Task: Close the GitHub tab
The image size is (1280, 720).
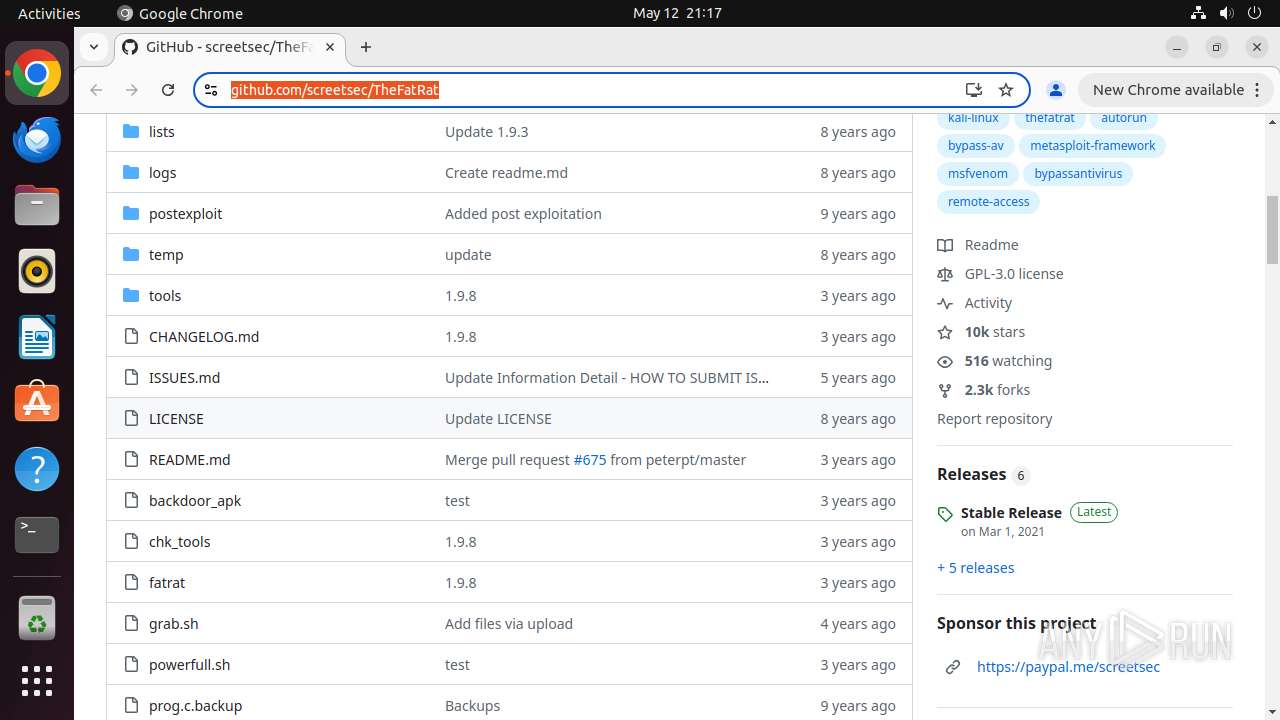Action: 330,47
